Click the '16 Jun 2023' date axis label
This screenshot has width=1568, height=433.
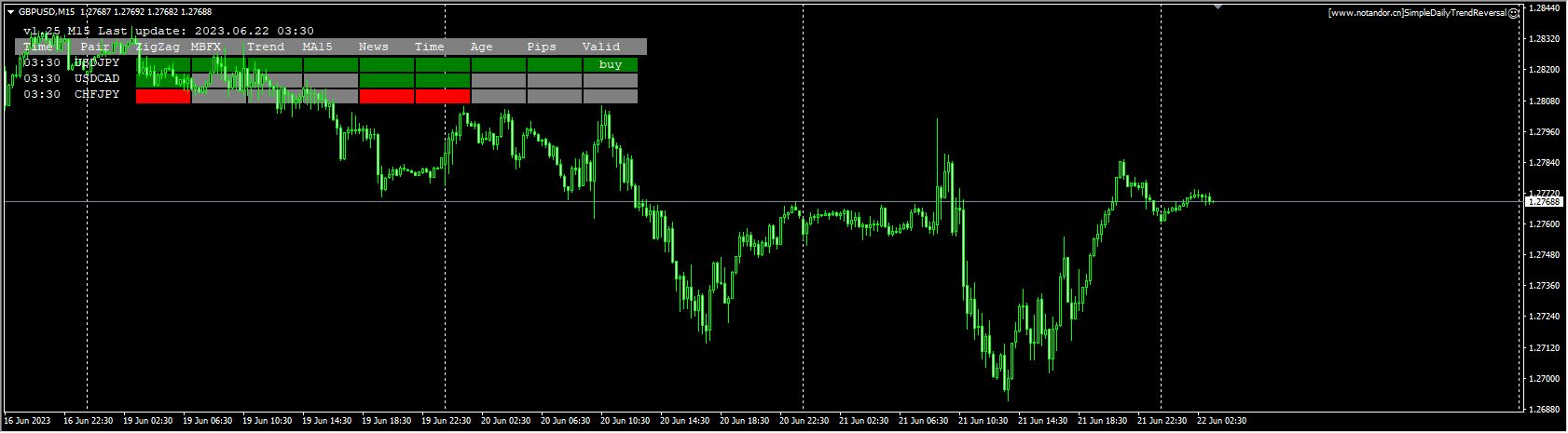coord(27,421)
